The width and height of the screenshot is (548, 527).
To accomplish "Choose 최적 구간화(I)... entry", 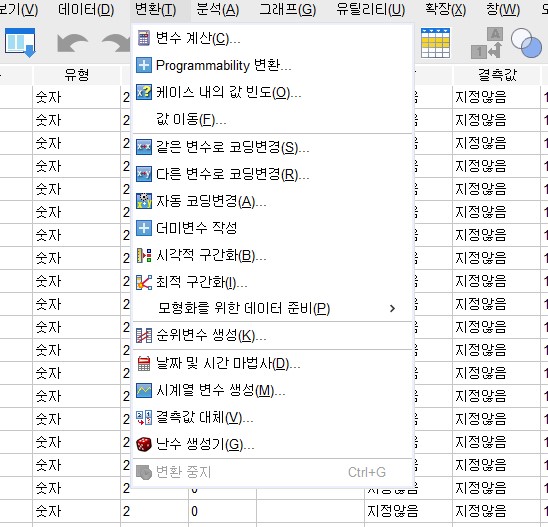I will point(273,282).
